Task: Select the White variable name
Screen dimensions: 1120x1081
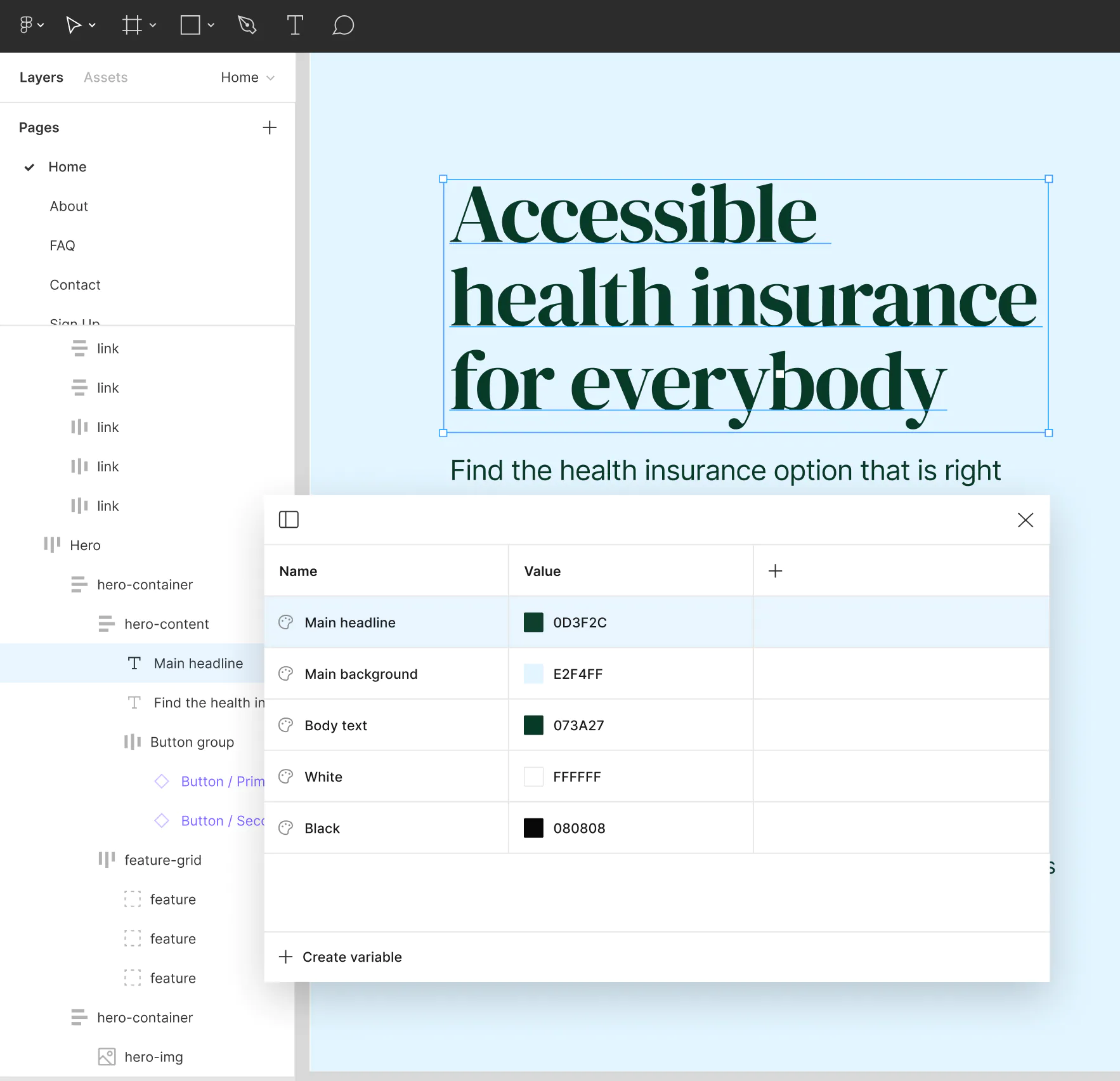Action: point(323,776)
